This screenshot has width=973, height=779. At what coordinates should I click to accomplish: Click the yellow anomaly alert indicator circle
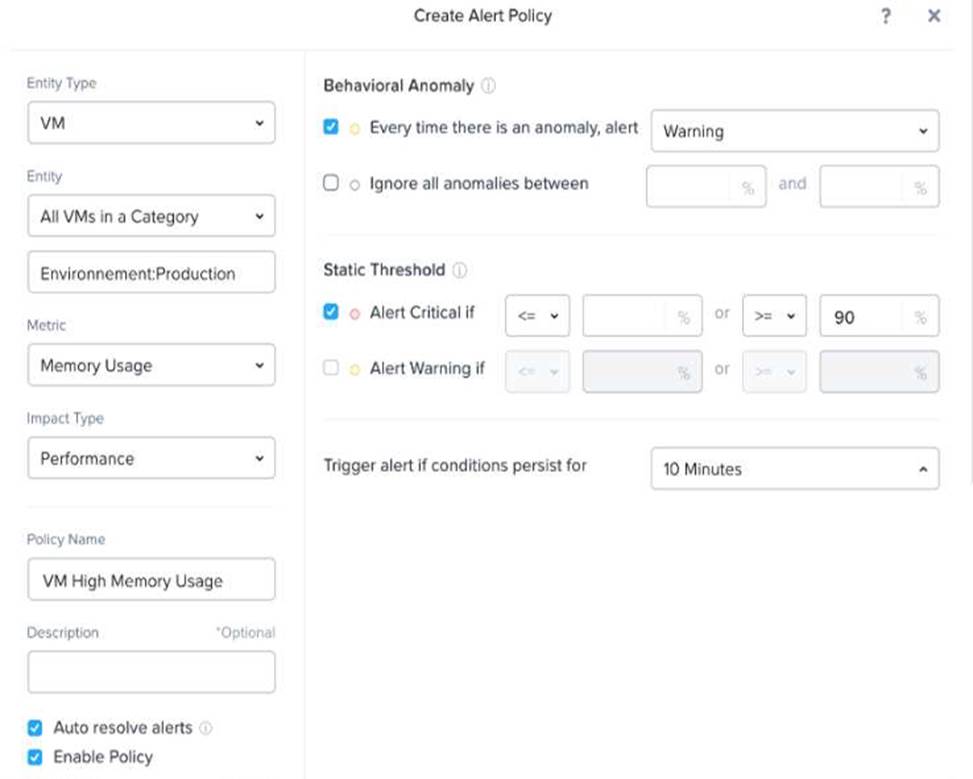[x=354, y=129]
